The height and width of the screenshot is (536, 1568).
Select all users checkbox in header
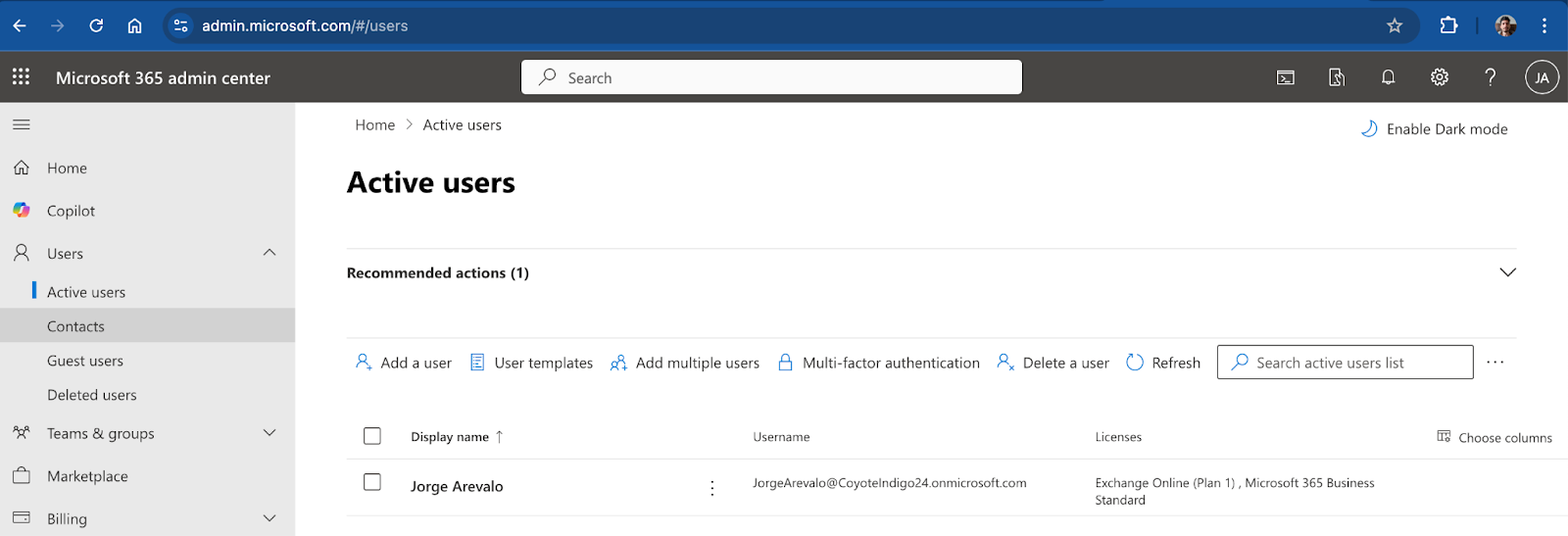(372, 436)
